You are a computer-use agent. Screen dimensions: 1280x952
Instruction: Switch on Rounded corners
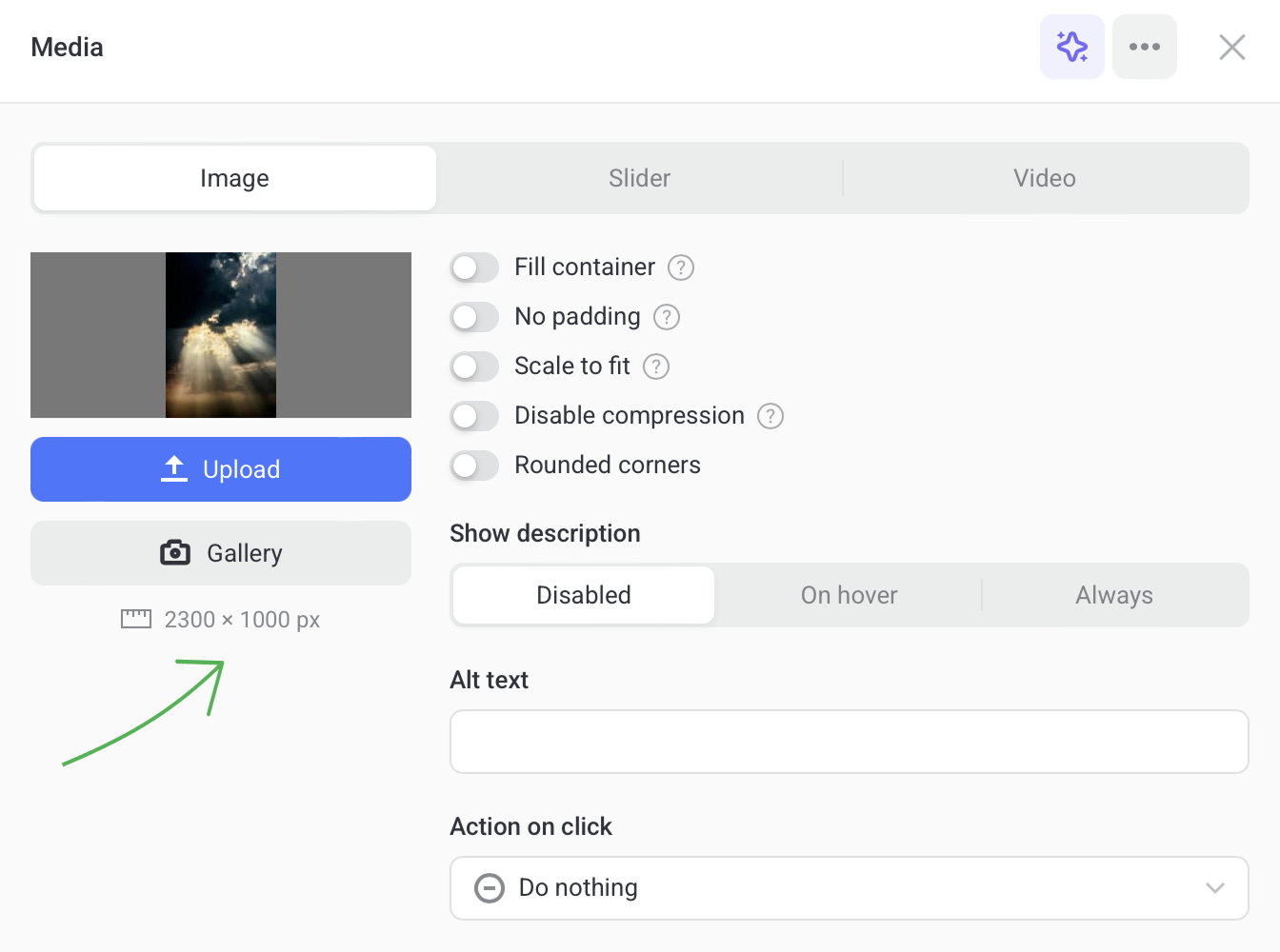pyautogui.click(x=474, y=466)
